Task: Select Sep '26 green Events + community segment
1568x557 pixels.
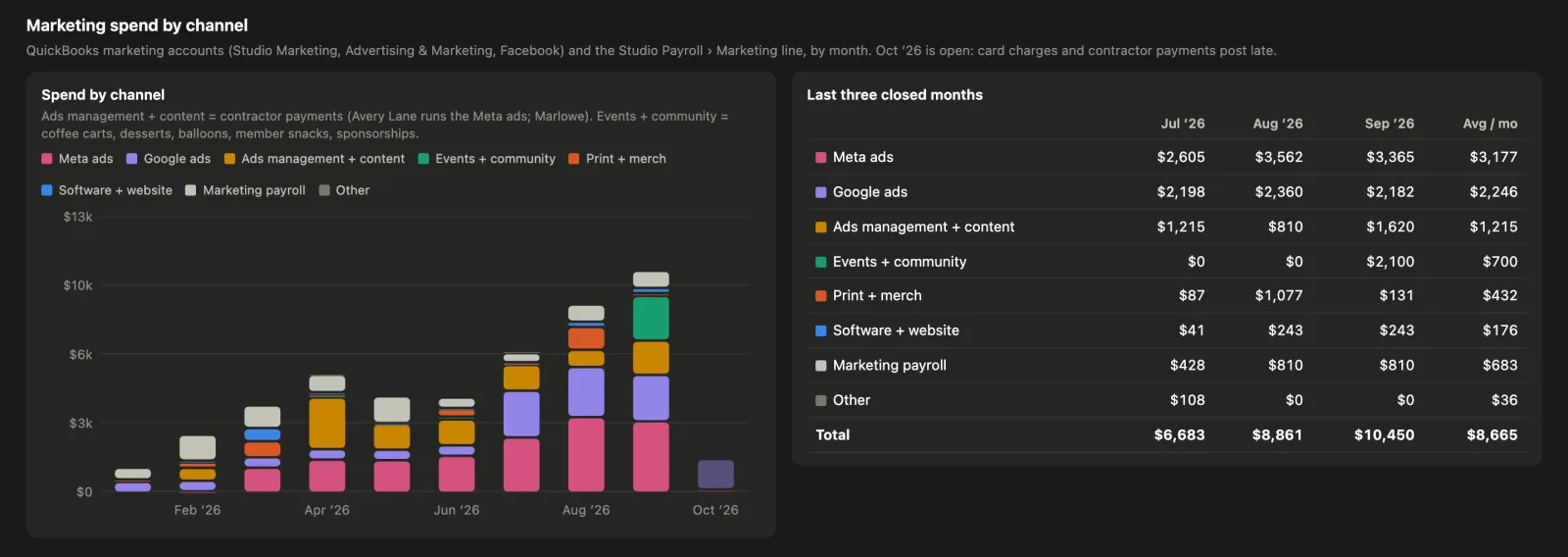Action: 651,318
